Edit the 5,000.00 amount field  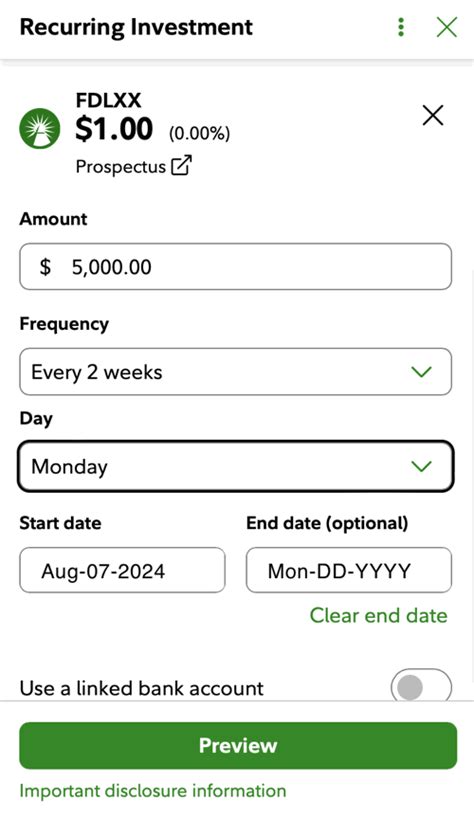pos(236,267)
